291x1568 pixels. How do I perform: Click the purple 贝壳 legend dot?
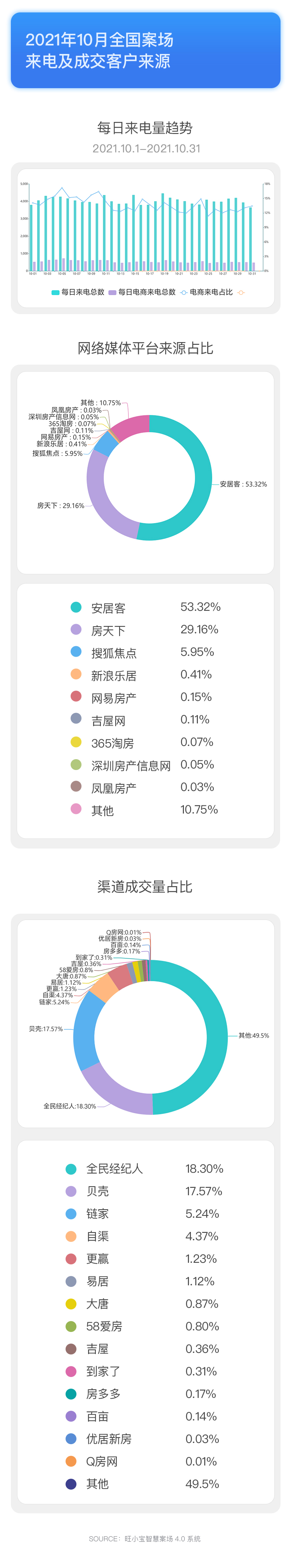click(71, 1191)
